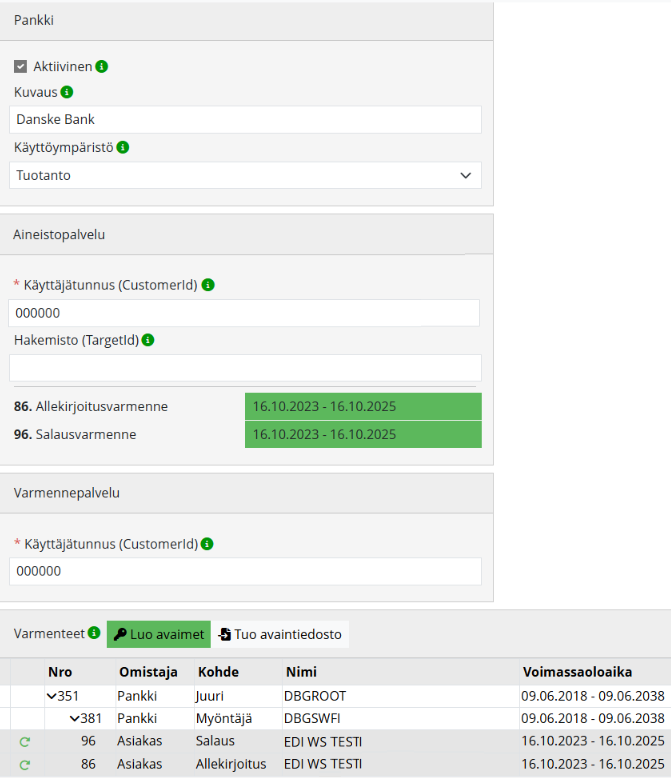Click info icon next to Varmenteet
The width and height of the screenshot is (671, 778).
click(94, 633)
